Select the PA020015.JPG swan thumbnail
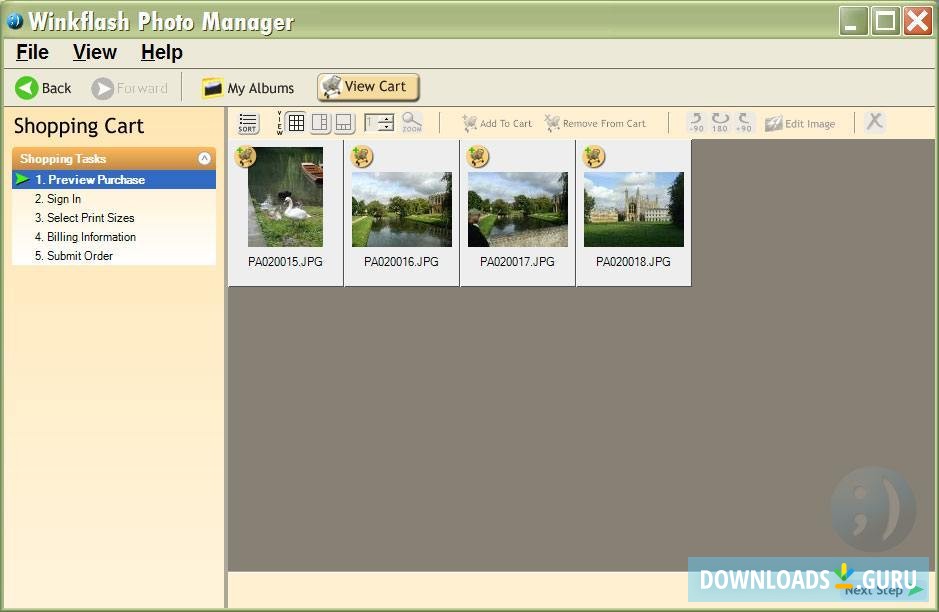This screenshot has width=939, height=612. point(286,197)
